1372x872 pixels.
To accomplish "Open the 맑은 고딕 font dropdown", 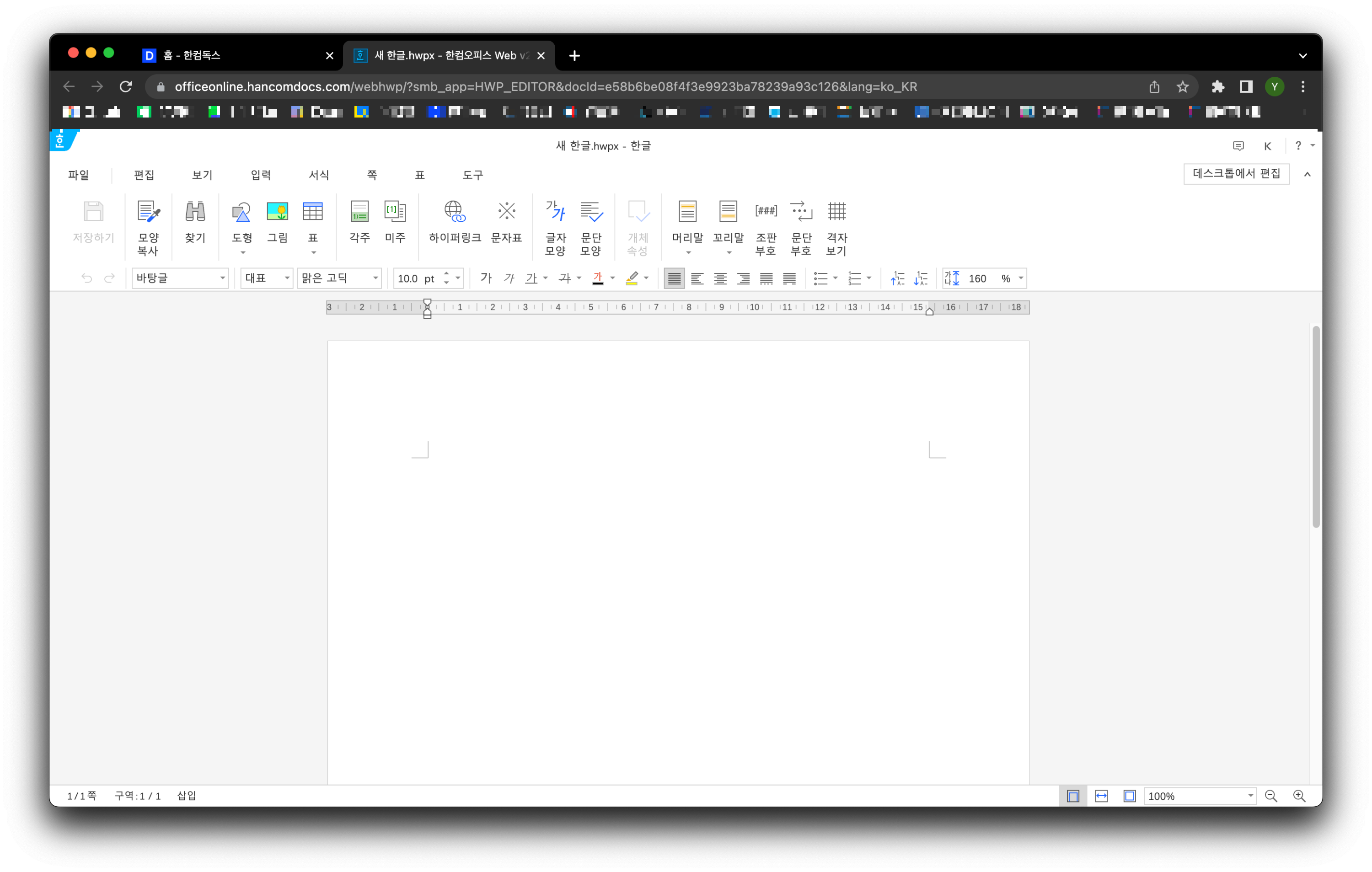I will point(375,278).
